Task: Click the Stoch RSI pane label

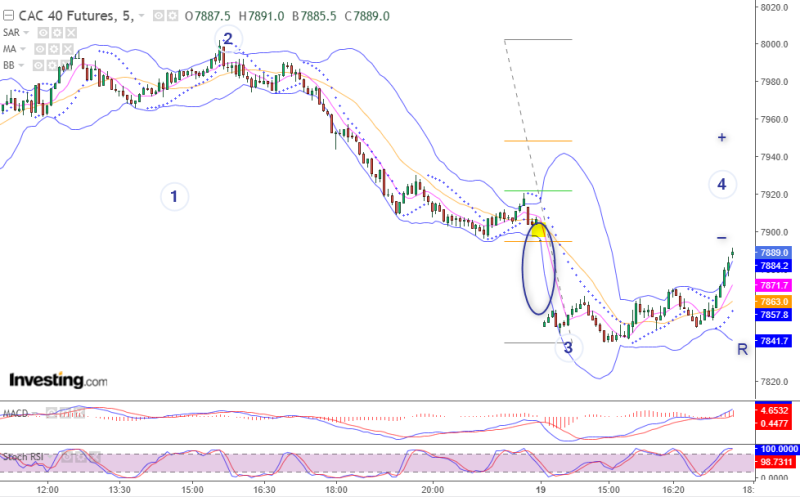Action: pos(23,457)
